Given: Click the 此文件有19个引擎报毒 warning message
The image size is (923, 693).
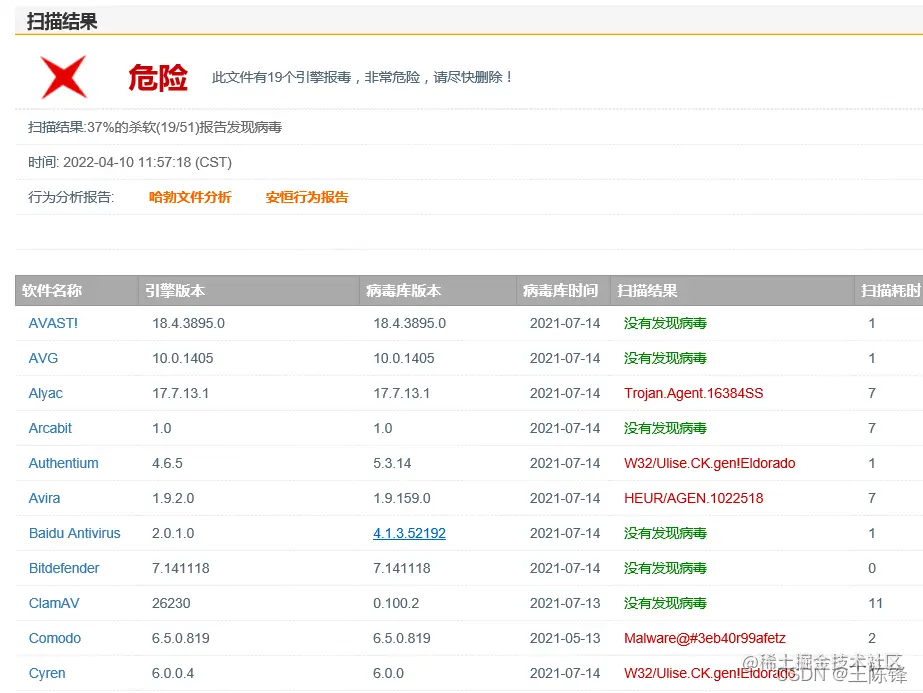Looking at the screenshot, I should (x=362, y=77).
